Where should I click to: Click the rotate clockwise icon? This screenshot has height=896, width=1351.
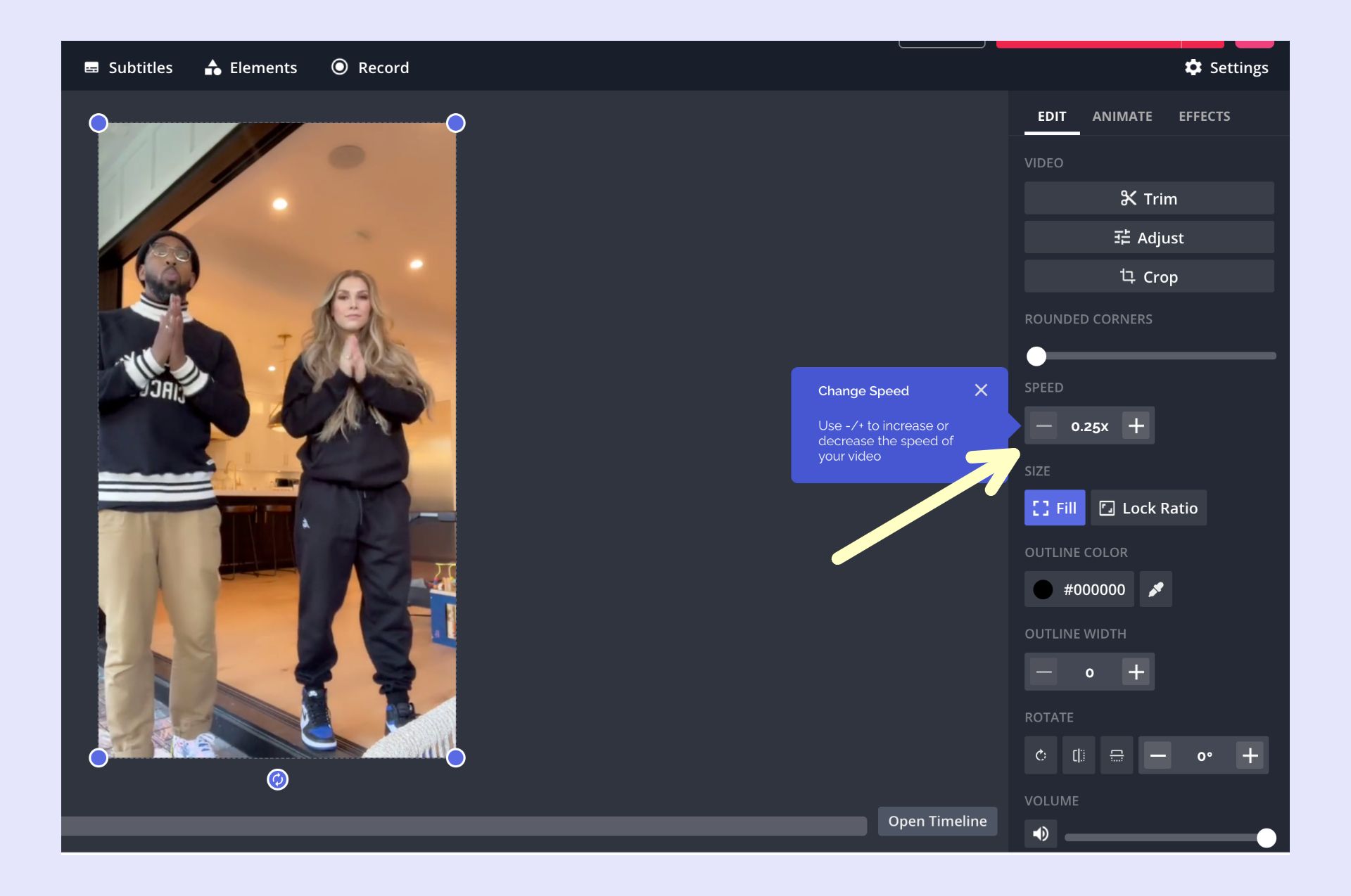click(1041, 755)
